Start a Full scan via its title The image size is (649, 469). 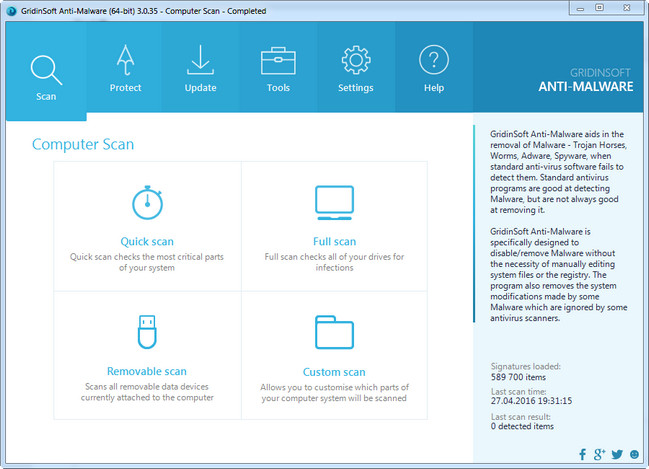pos(334,241)
